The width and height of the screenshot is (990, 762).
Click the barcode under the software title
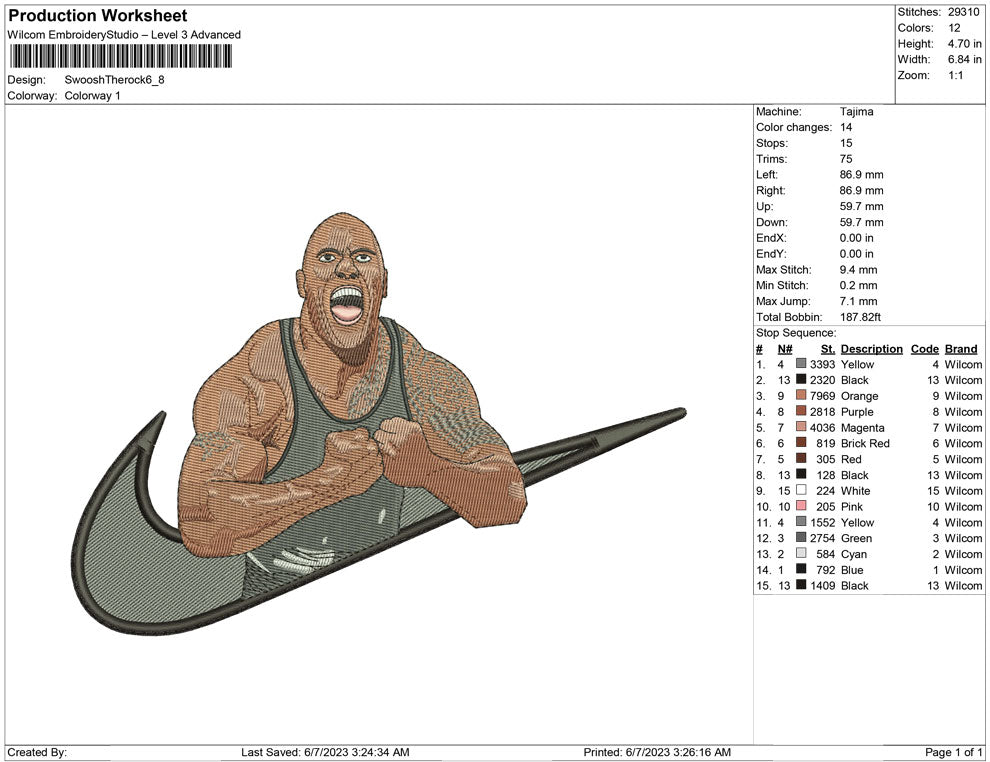coord(119,57)
